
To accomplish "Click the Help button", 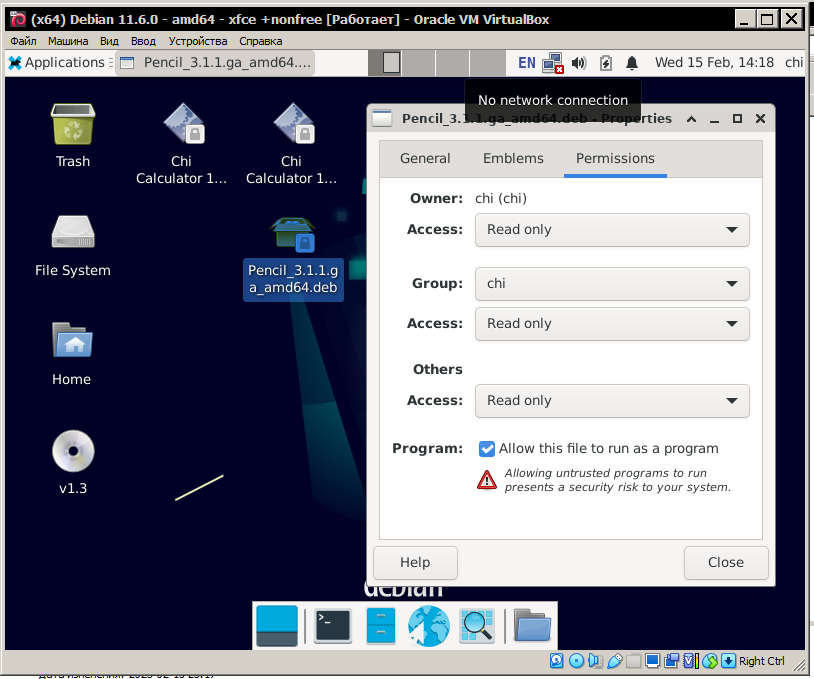I will 415,563.
